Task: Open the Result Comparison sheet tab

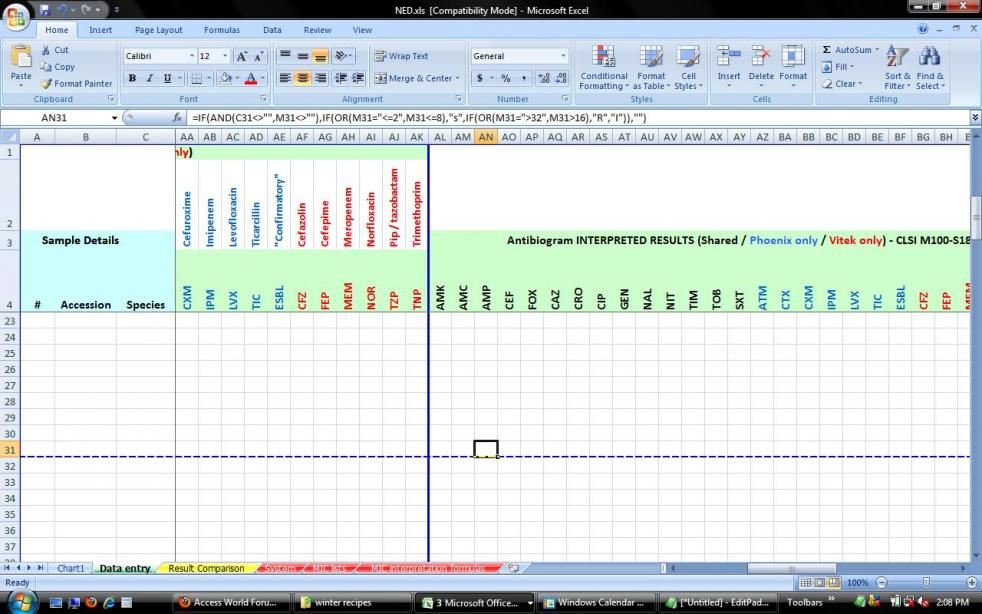Action: (x=205, y=569)
